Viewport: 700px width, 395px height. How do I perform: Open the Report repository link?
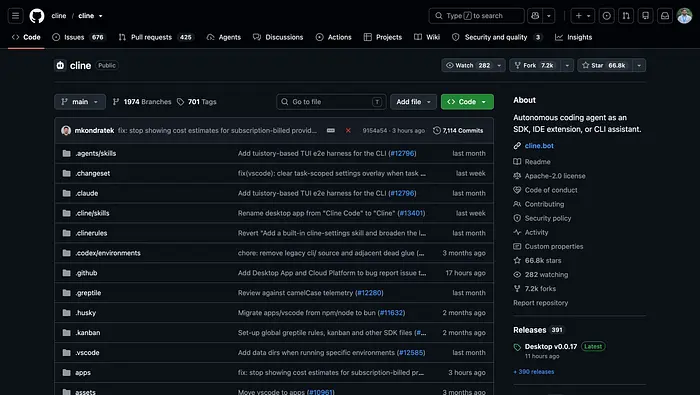pyautogui.click(x=541, y=303)
